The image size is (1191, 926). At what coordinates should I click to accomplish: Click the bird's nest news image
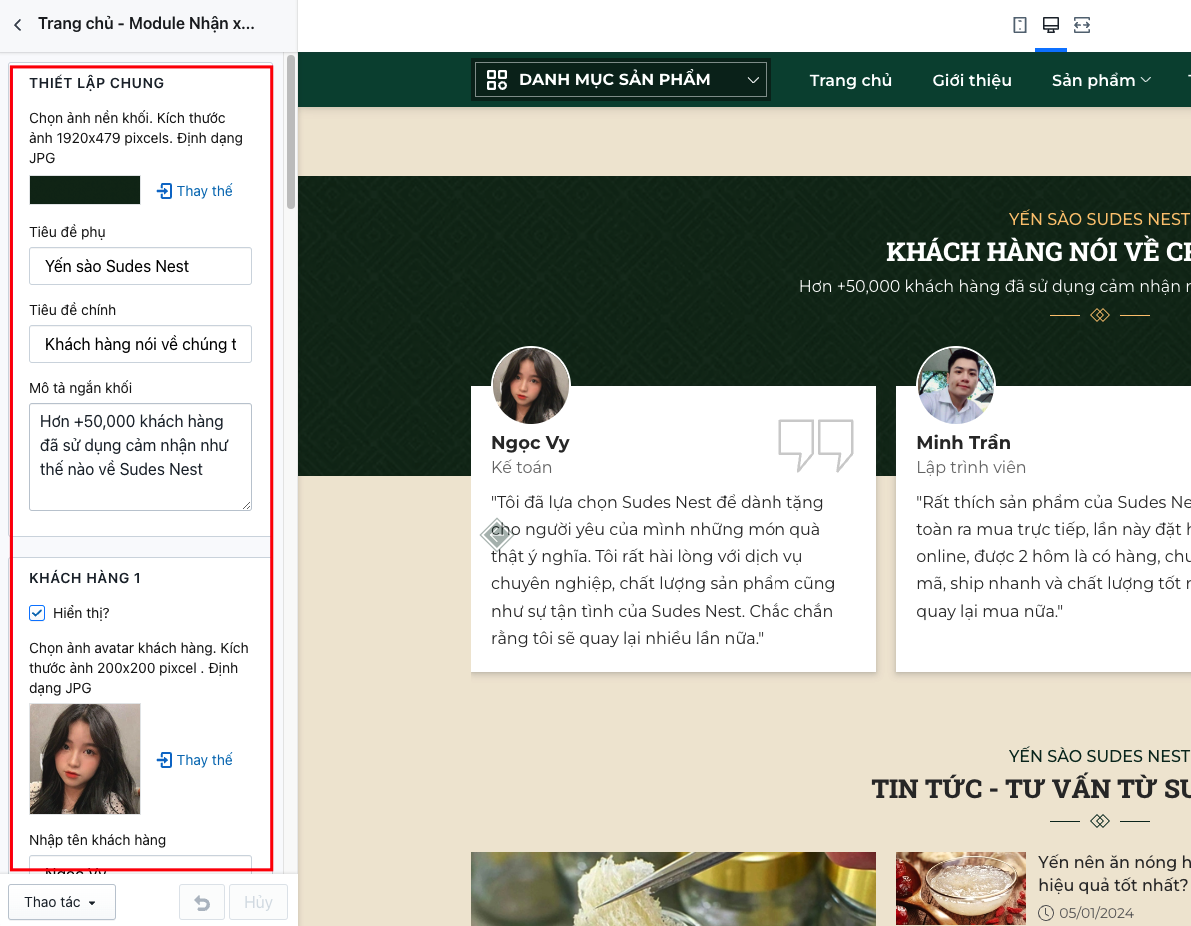pyautogui.click(x=673, y=889)
